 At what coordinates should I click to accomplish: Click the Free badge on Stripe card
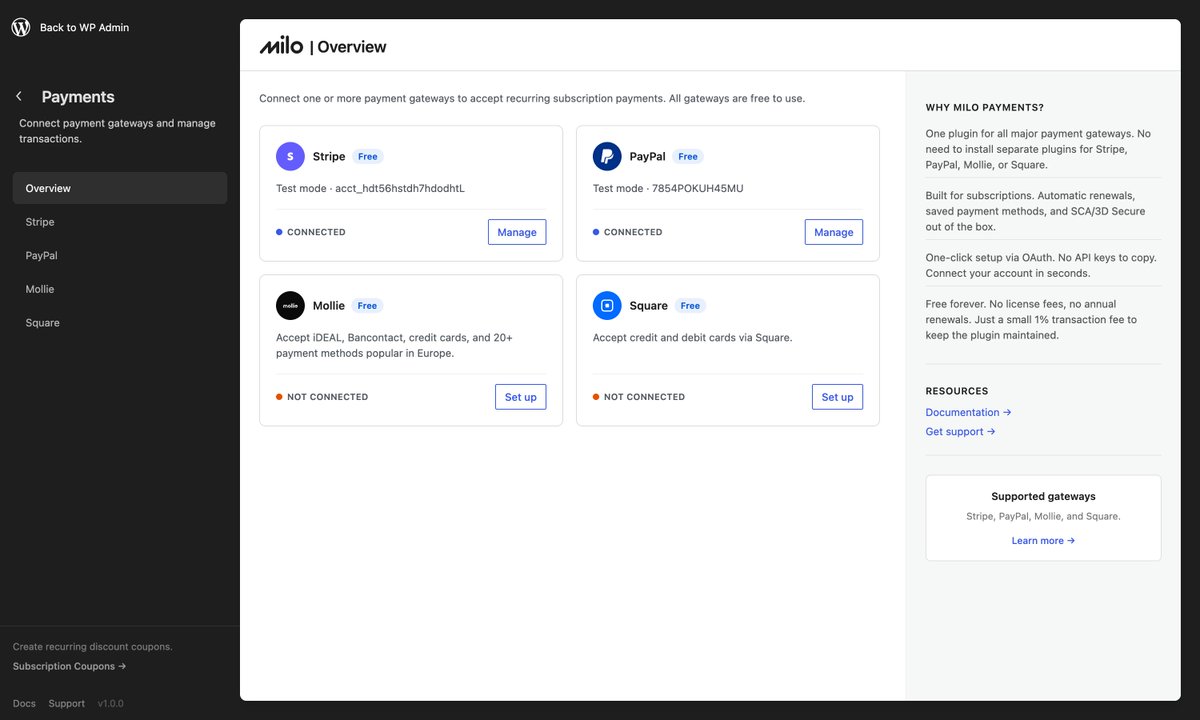tap(368, 157)
